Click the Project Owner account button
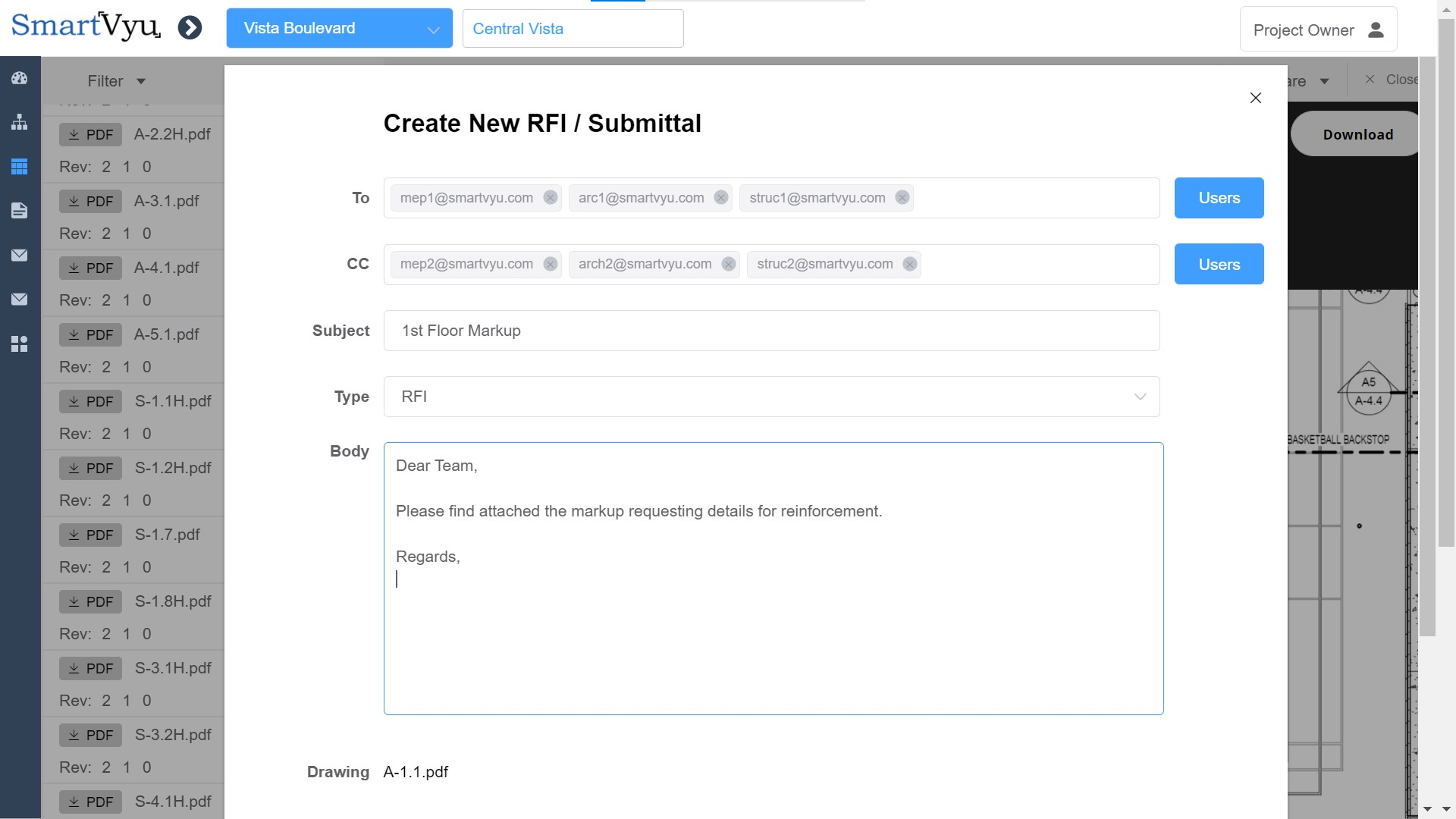1456x819 pixels. point(1318,30)
